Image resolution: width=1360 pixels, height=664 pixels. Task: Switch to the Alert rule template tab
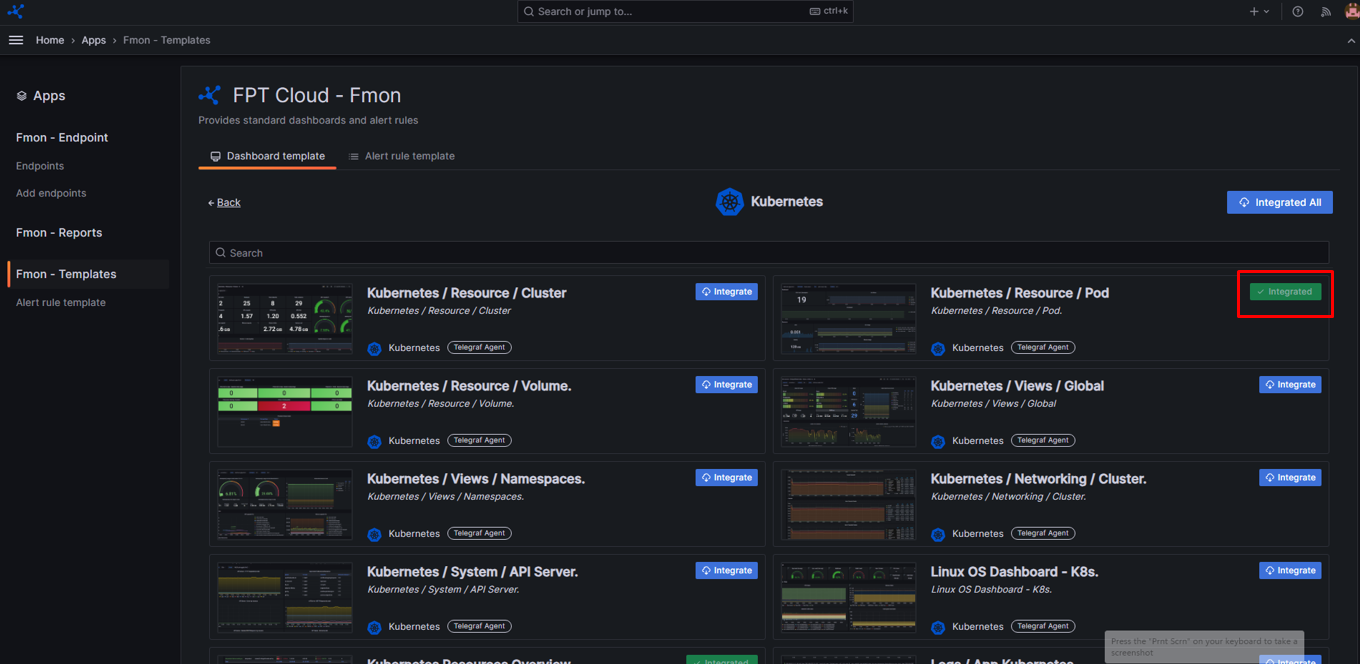401,156
